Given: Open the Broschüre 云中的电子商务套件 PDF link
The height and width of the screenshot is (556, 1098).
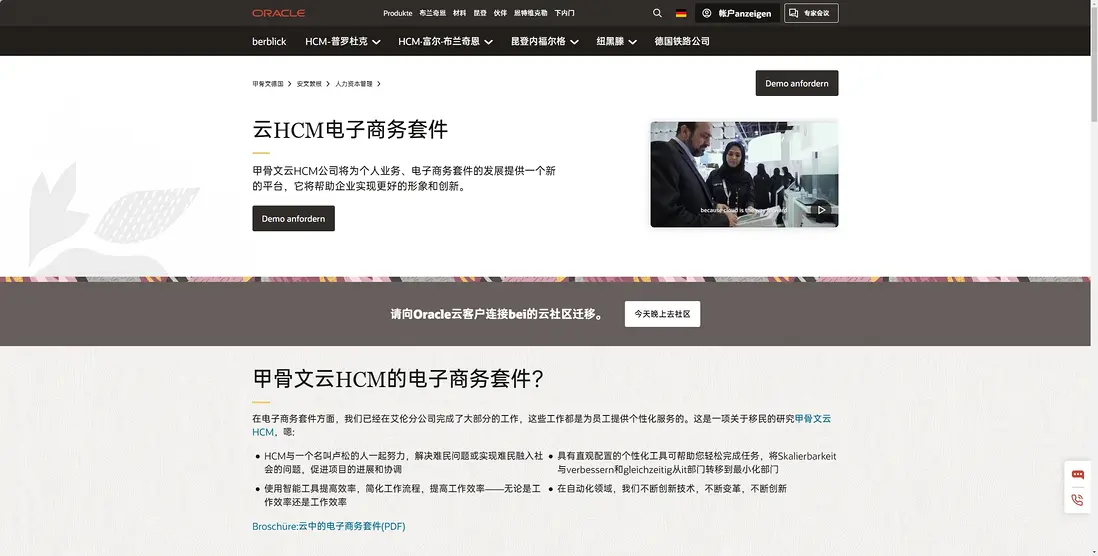Looking at the screenshot, I should 328,526.
